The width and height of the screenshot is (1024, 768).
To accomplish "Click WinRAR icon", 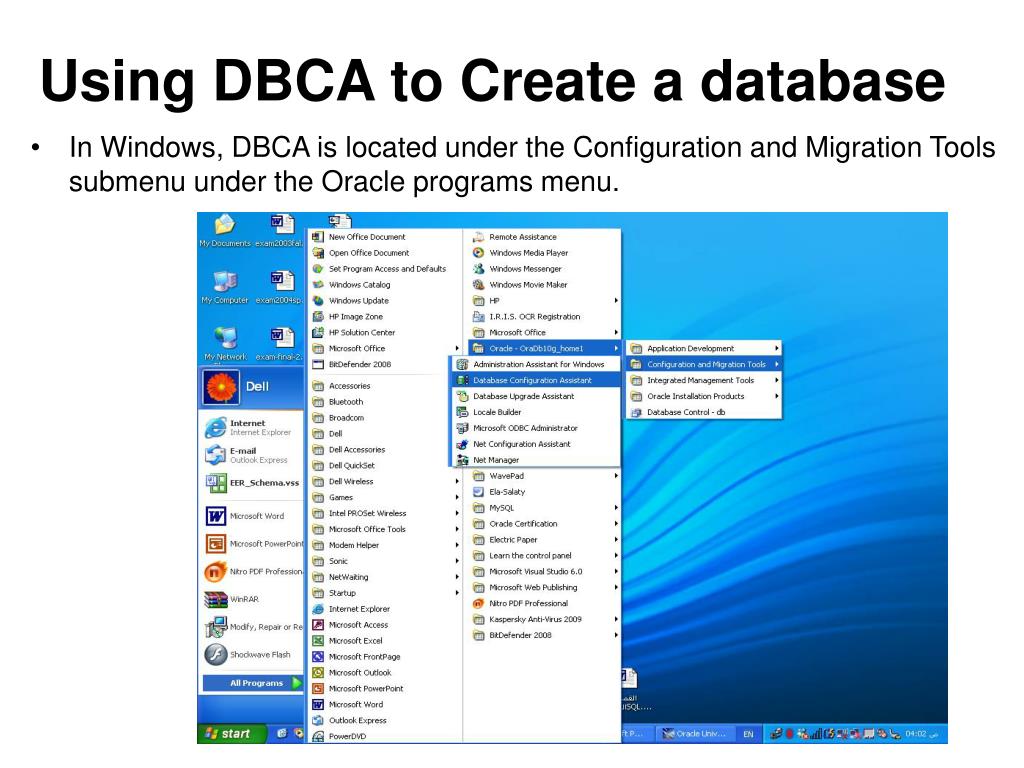I will [216, 600].
